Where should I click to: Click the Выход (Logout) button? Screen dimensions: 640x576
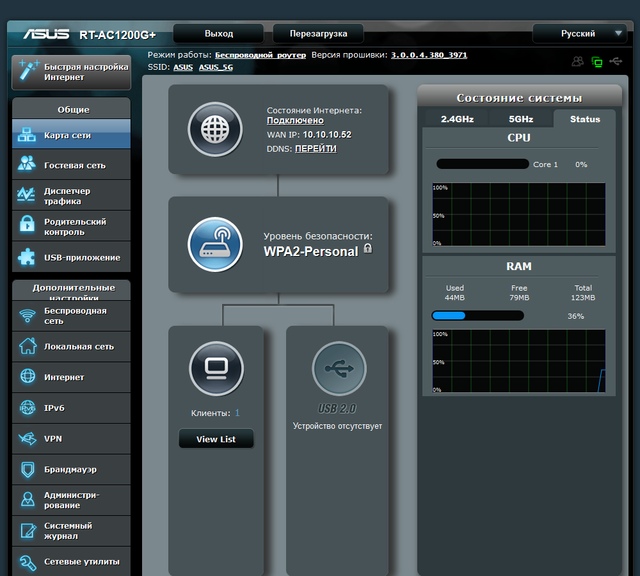[x=218, y=33]
